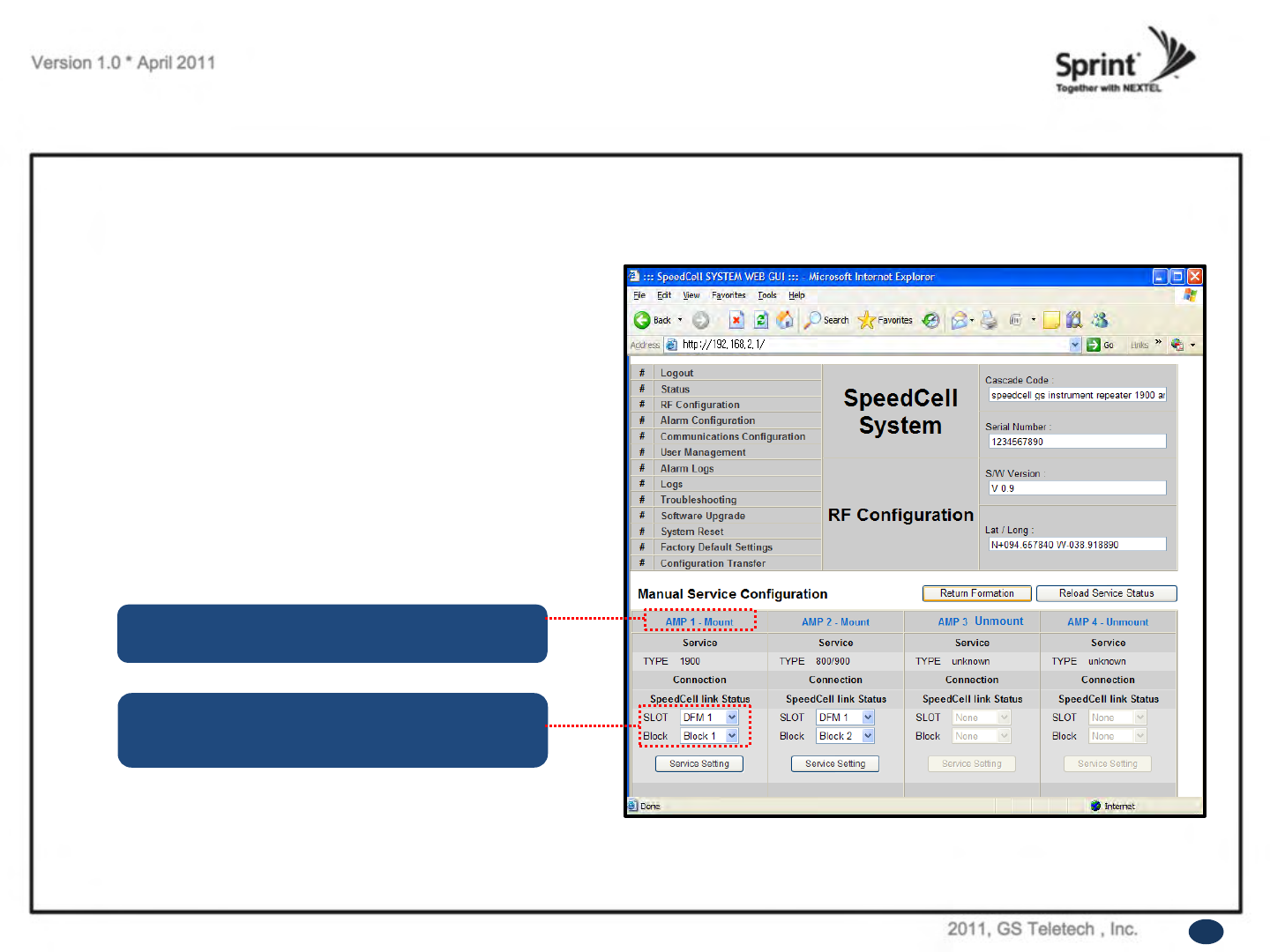Viewport: 1270px width, 952px height.
Task: Click the S/W Version input field
Action: pyautogui.click(x=1077, y=487)
